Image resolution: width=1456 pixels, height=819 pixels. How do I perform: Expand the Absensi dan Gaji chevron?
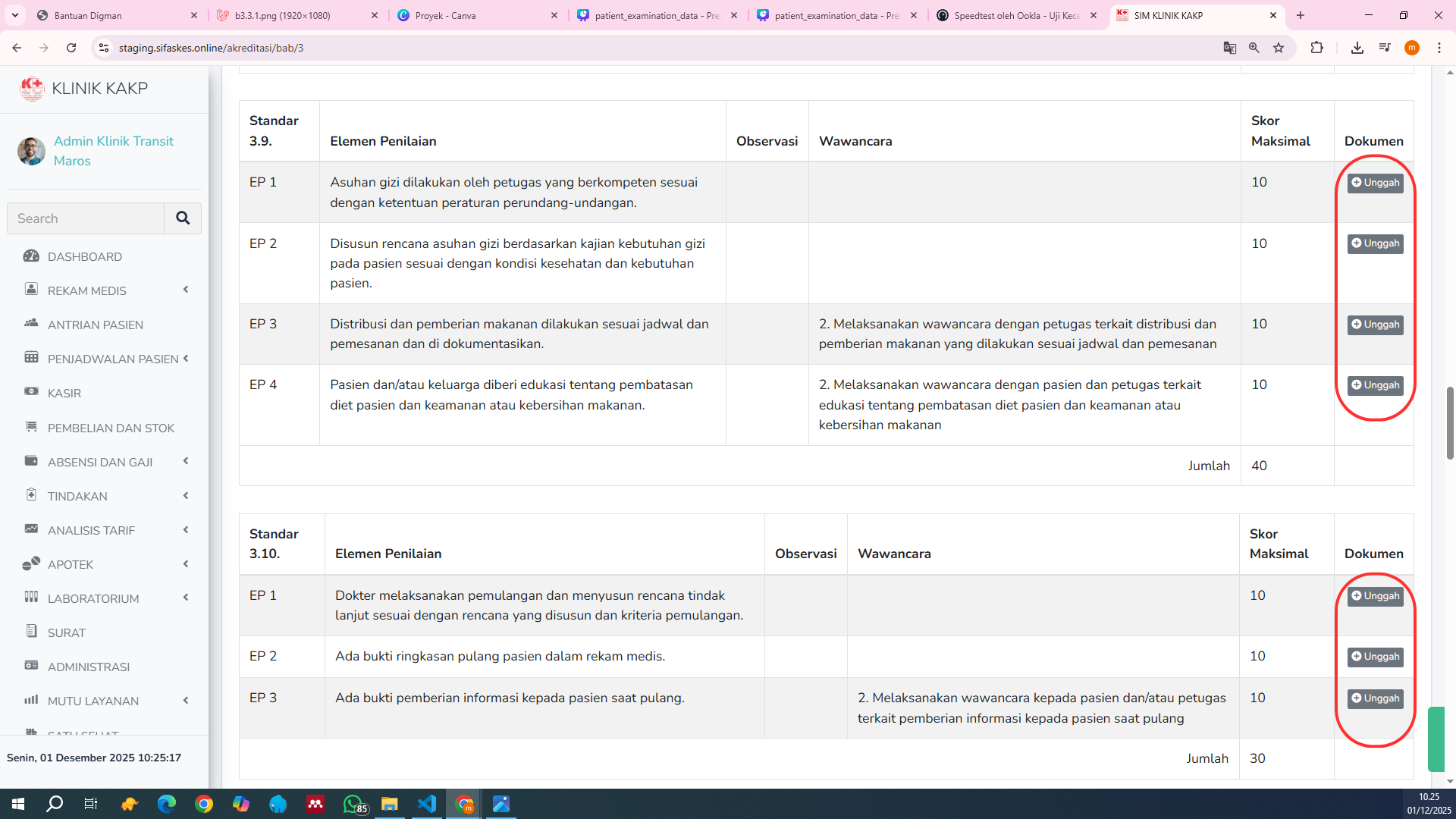[186, 461]
